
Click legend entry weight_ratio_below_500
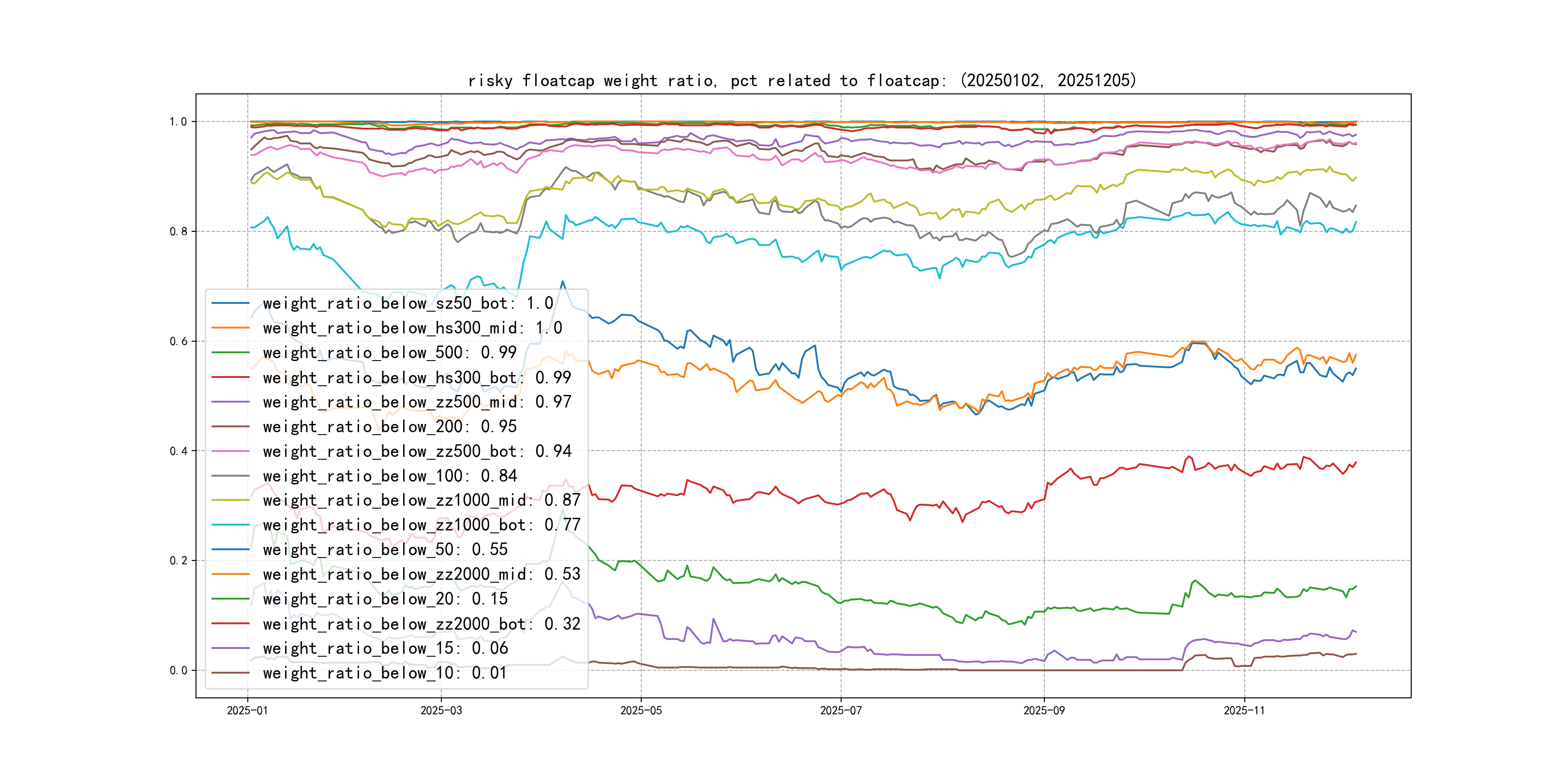pyautogui.click(x=389, y=352)
